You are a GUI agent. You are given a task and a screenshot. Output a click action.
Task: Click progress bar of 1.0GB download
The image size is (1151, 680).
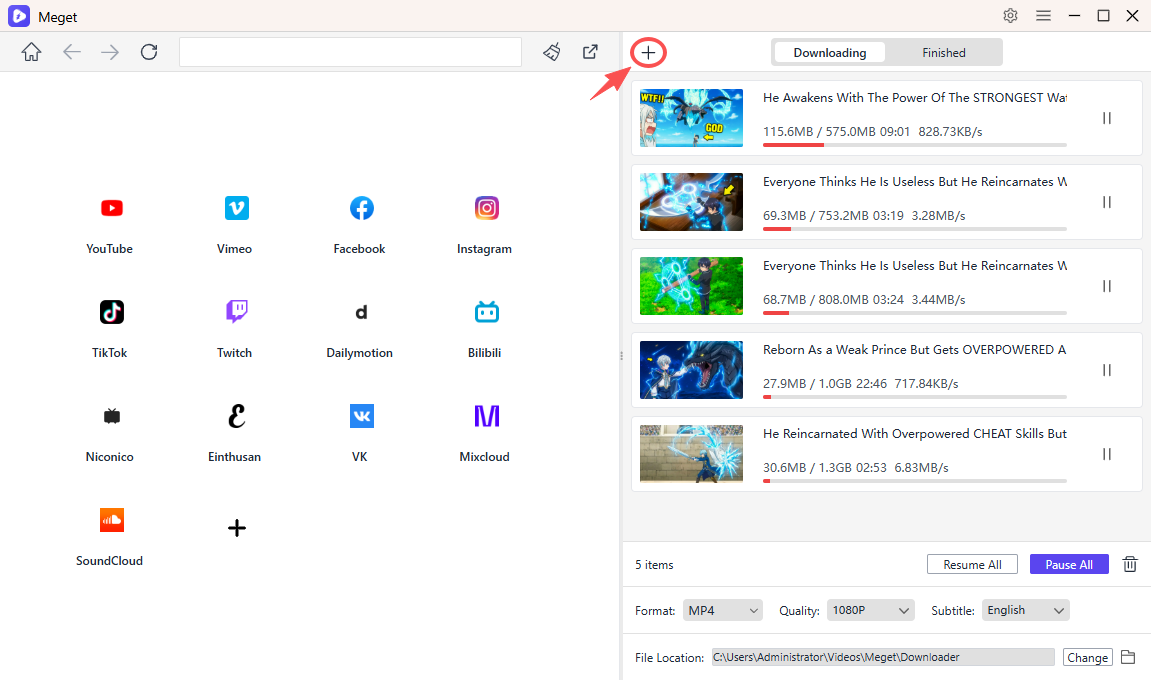(915, 397)
